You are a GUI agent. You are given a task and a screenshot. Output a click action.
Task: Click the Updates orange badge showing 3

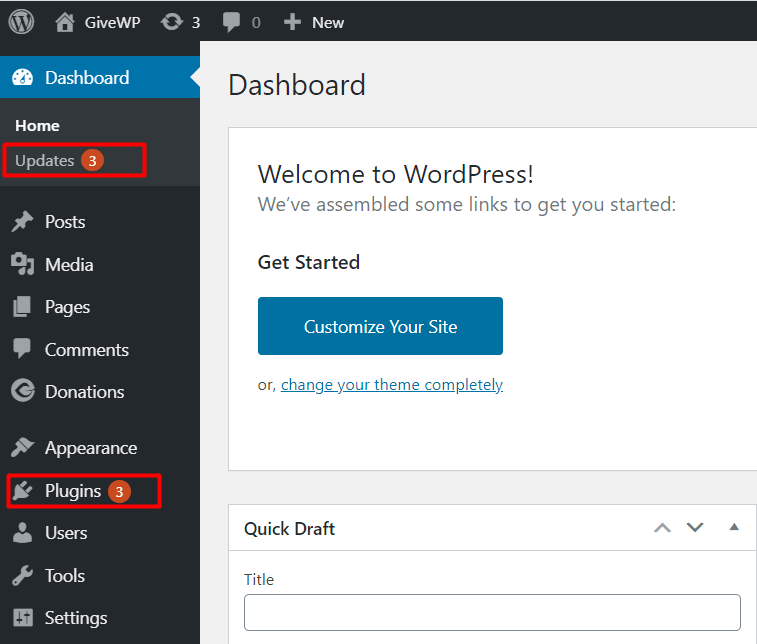coord(92,160)
